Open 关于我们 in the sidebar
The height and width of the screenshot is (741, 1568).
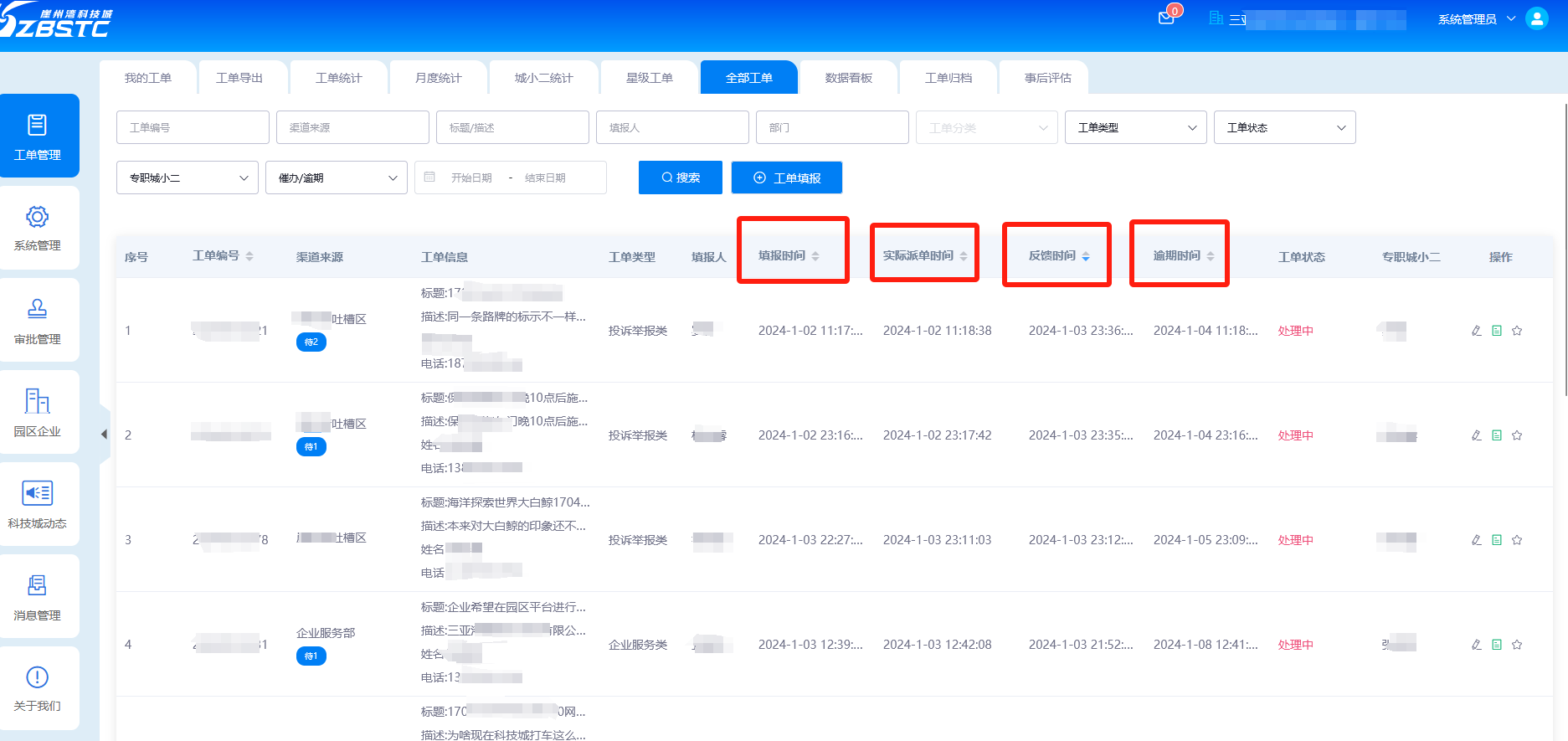point(38,688)
